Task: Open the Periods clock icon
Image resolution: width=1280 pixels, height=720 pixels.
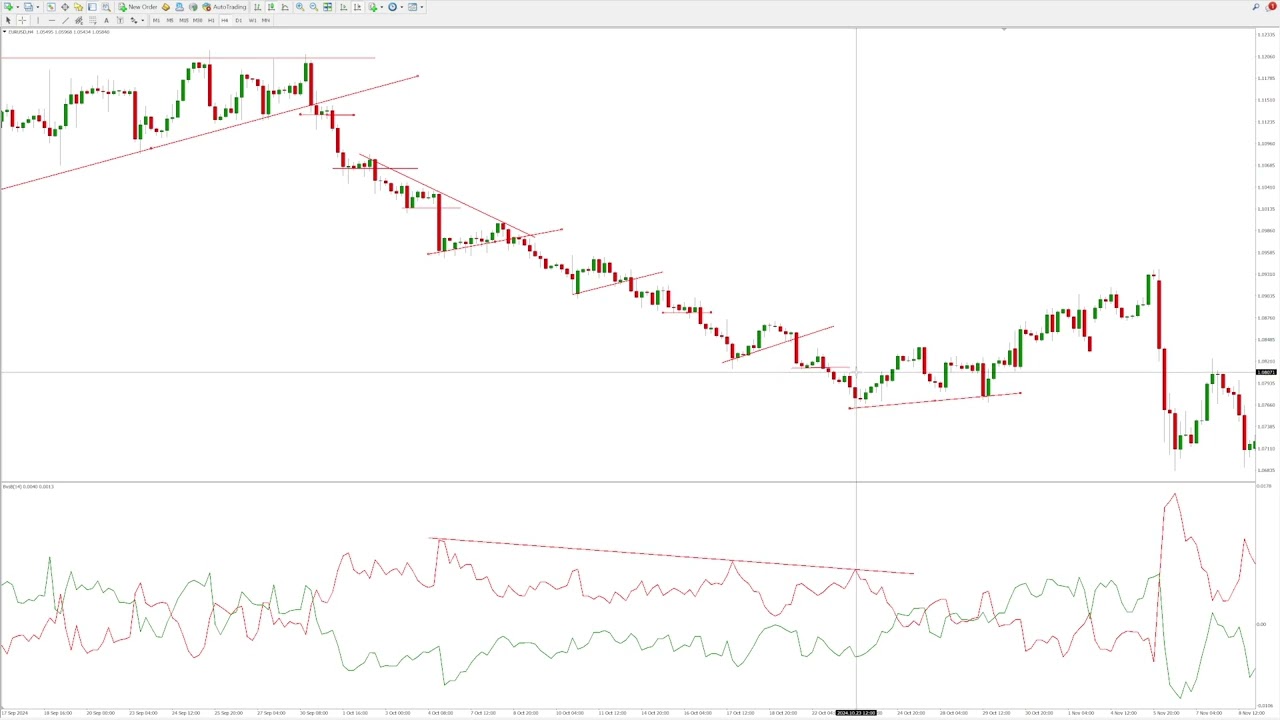Action: [x=392, y=7]
